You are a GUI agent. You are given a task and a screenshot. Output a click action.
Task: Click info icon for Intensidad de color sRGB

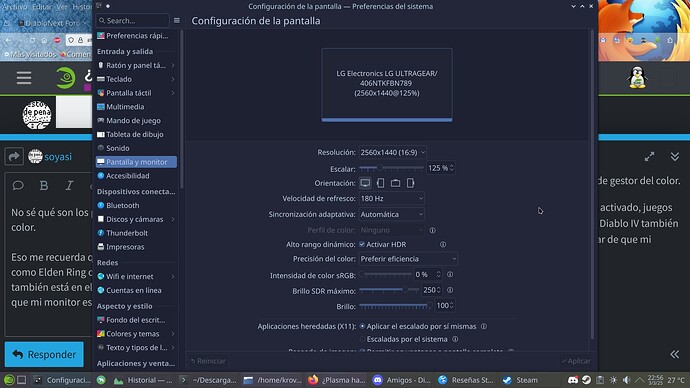[x=450, y=274]
